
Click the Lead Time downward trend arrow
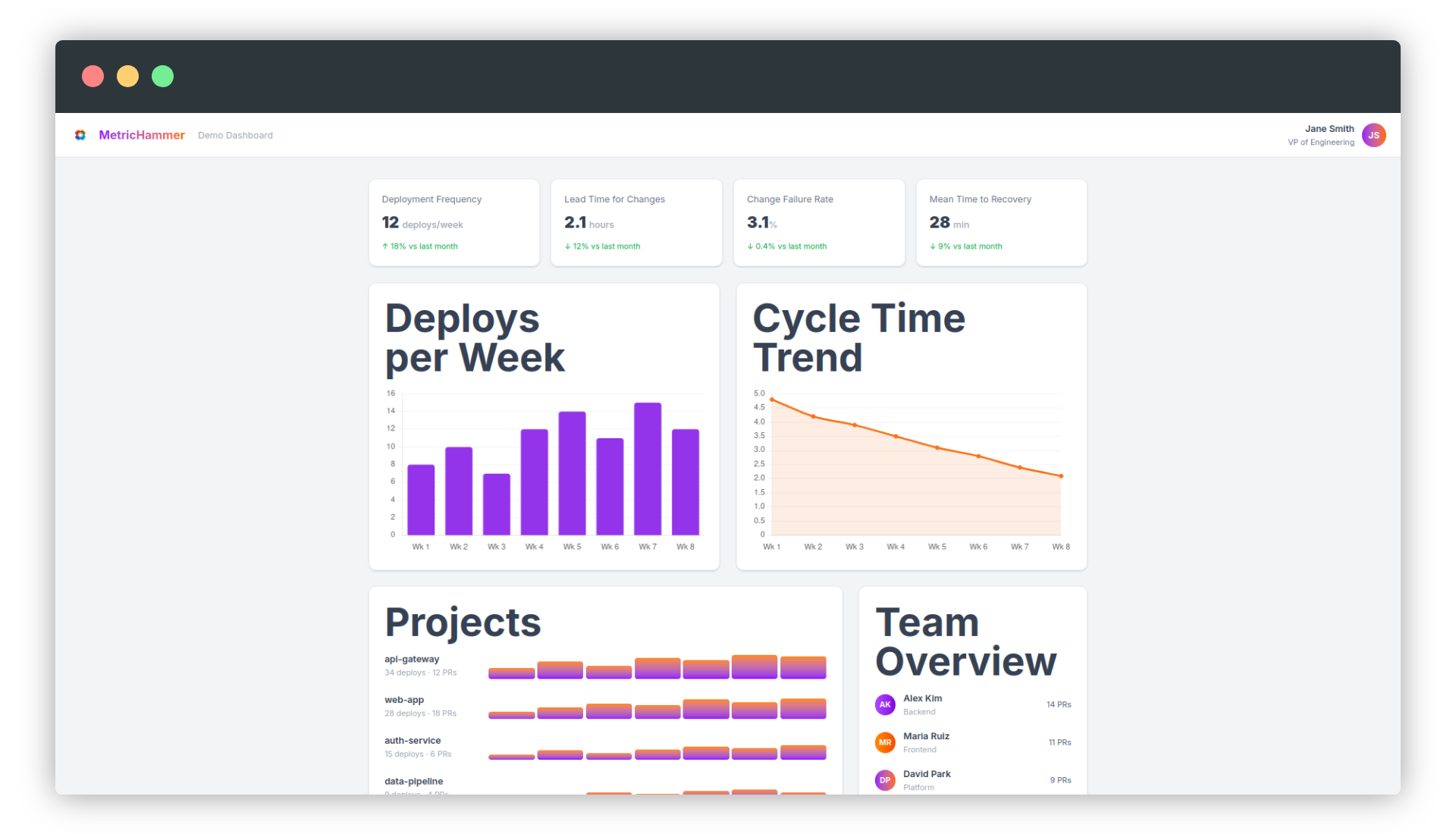click(x=567, y=246)
